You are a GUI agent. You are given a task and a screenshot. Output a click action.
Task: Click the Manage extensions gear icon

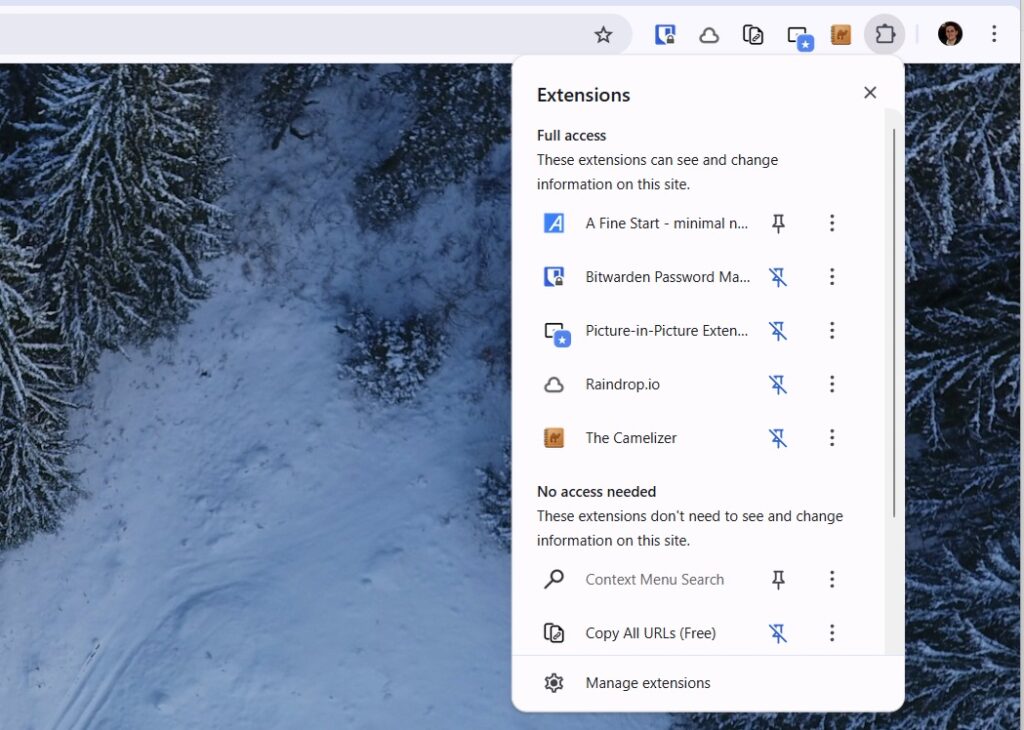pos(554,683)
